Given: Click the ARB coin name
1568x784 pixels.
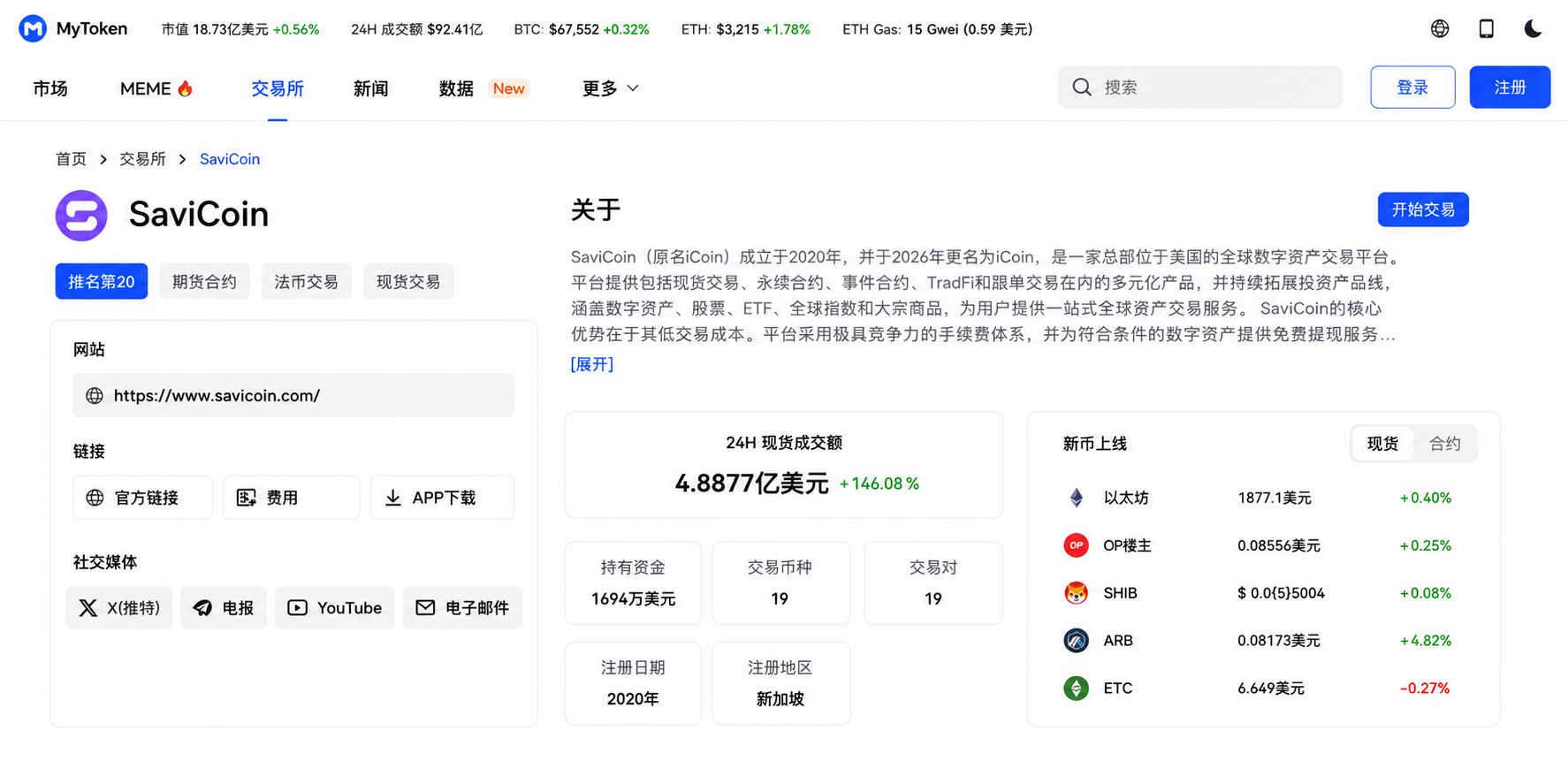Looking at the screenshot, I should coord(1118,641).
